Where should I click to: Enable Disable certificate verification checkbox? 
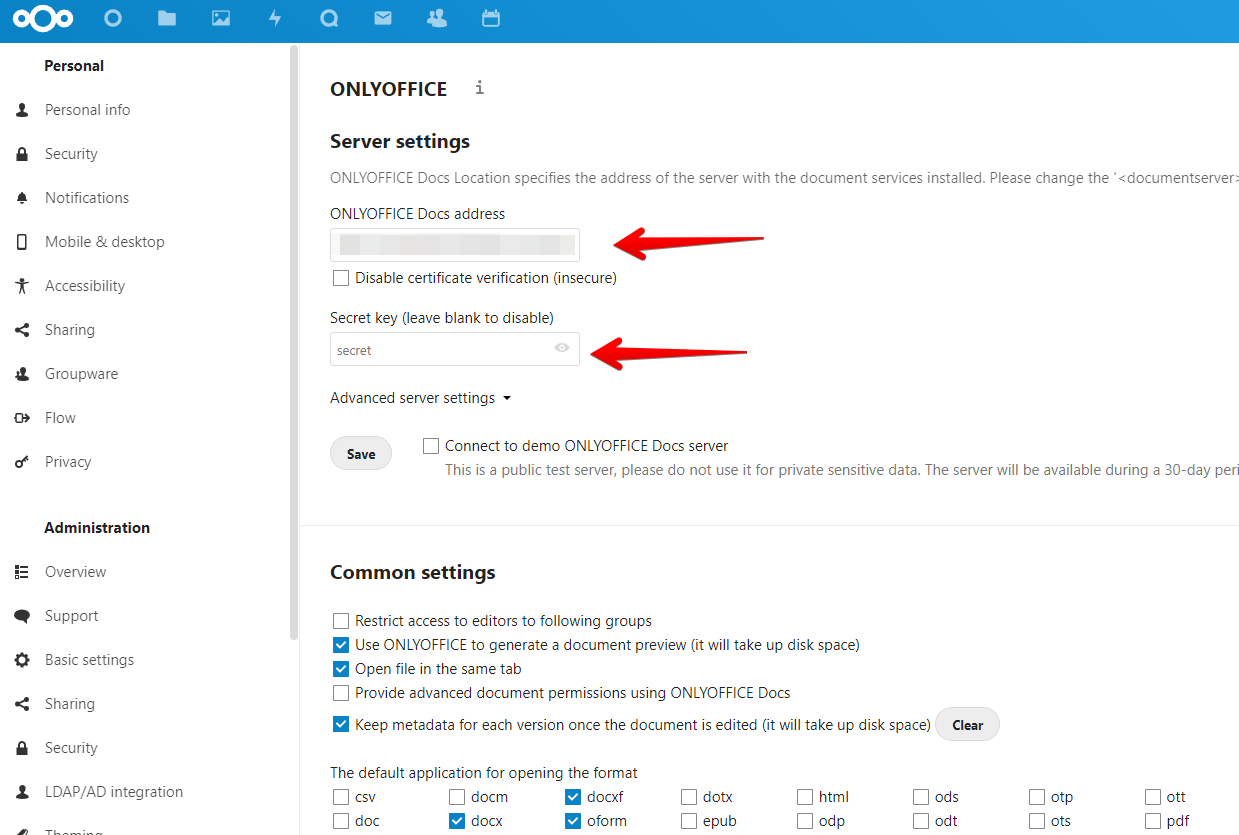(341, 278)
